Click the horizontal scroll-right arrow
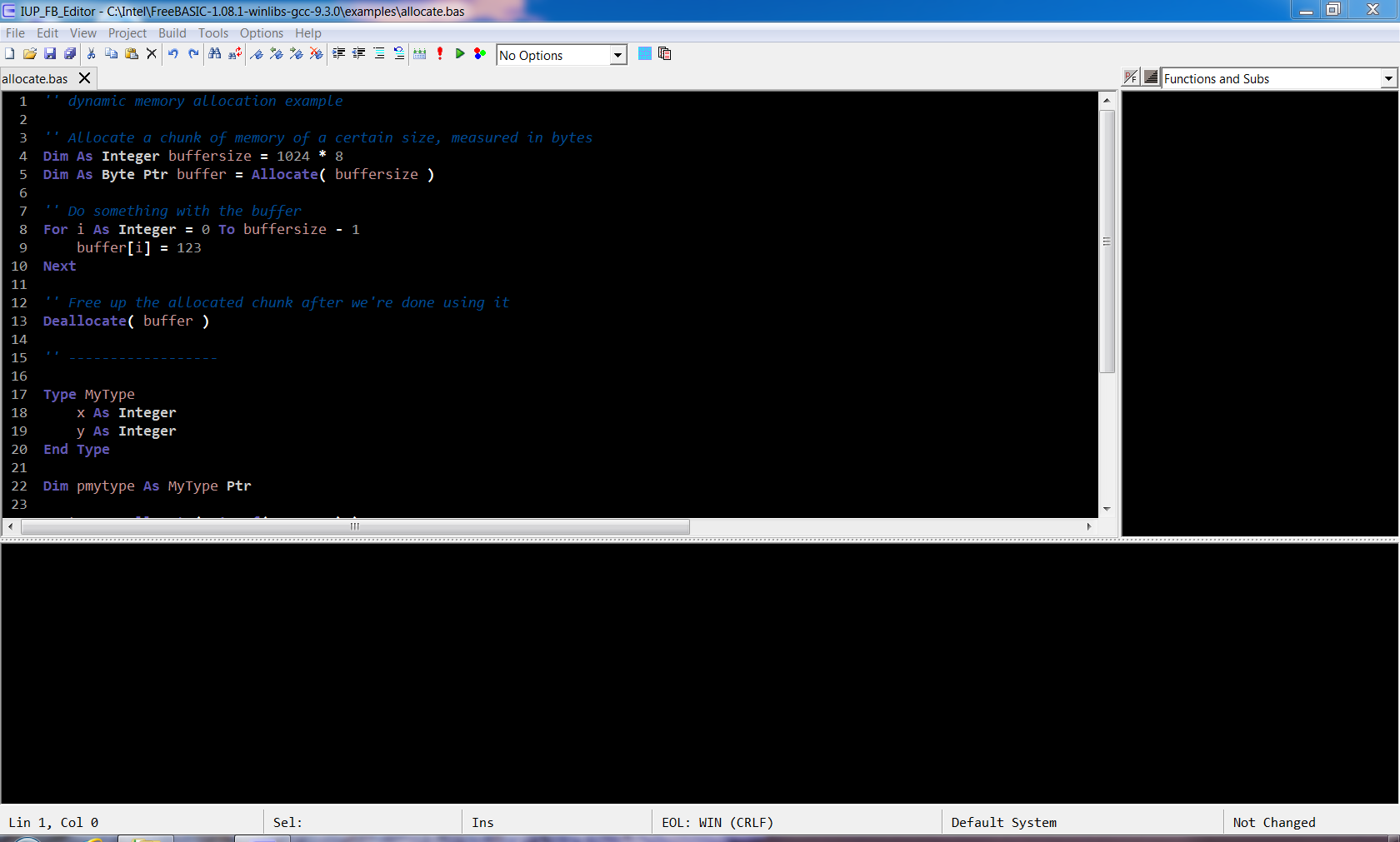 click(x=1088, y=526)
